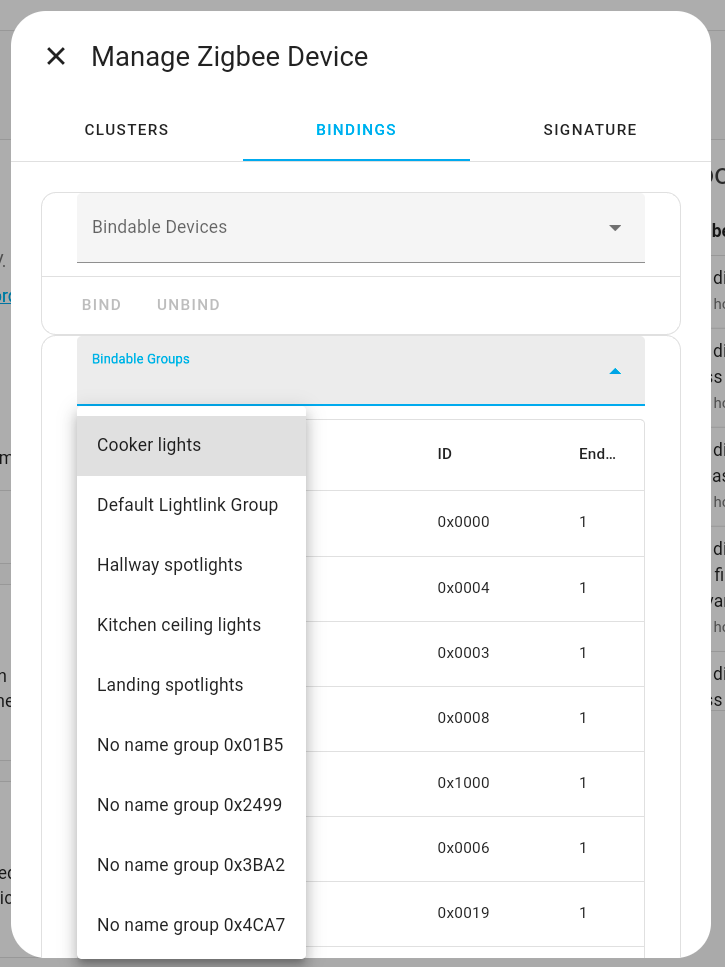Pick Hallway spotlights group
The width and height of the screenshot is (725, 967).
[170, 565]
